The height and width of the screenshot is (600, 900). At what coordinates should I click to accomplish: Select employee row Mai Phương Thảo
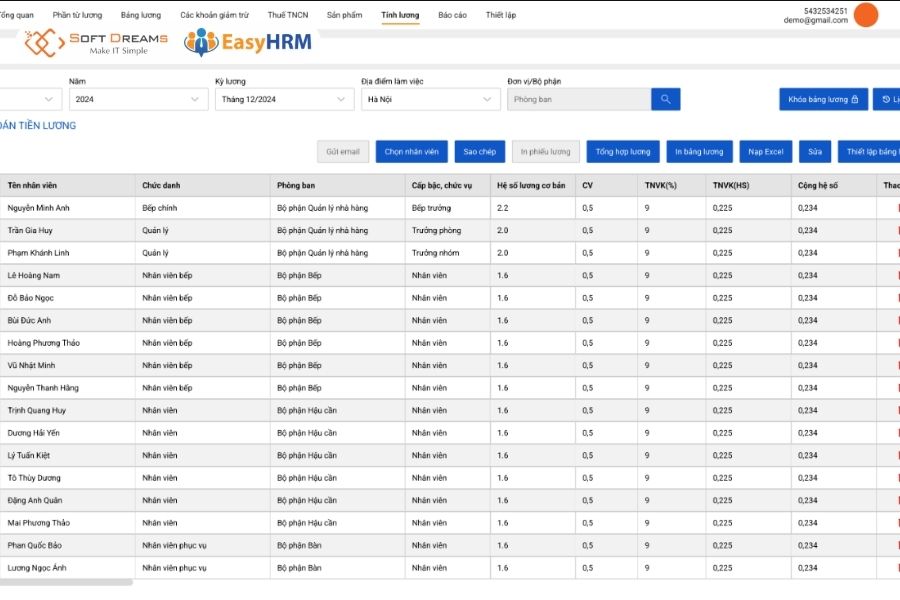(x=450, y=523)
